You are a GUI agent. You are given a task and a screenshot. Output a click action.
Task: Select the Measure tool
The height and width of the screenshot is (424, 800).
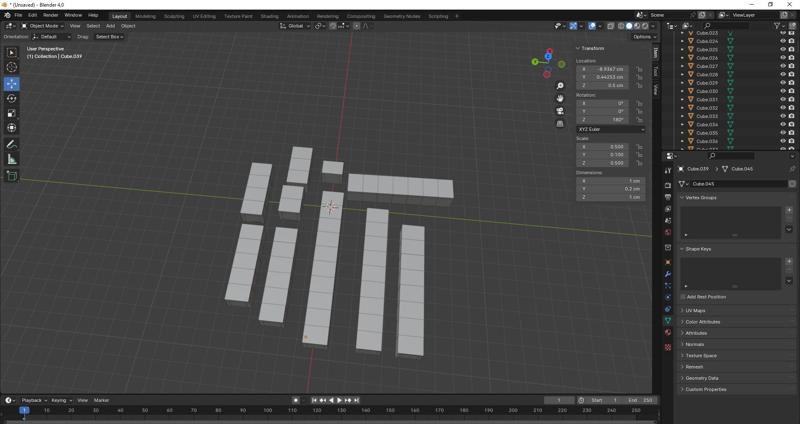tap(12, 160)
